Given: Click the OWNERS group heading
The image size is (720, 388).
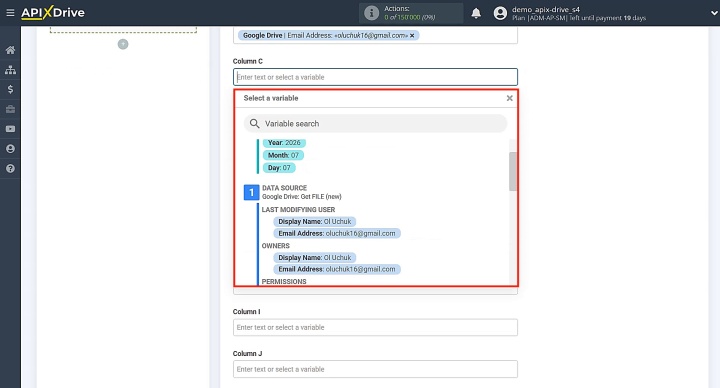Looking at the screenshot, I should coord(276,246).
